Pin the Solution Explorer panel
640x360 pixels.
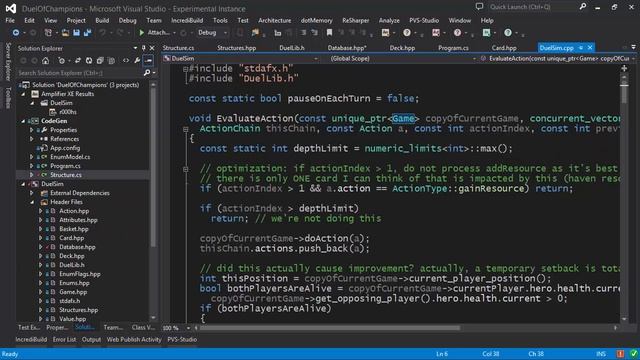144,48
